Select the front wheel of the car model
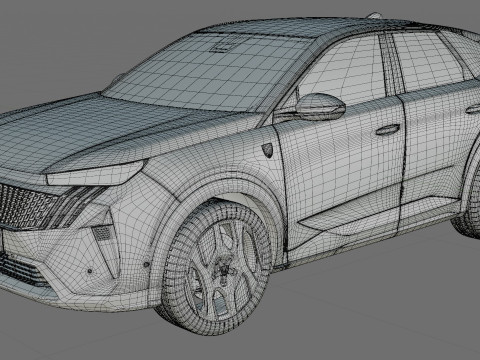The height and width of the screenshot is (360, 480). coord(216,267)
